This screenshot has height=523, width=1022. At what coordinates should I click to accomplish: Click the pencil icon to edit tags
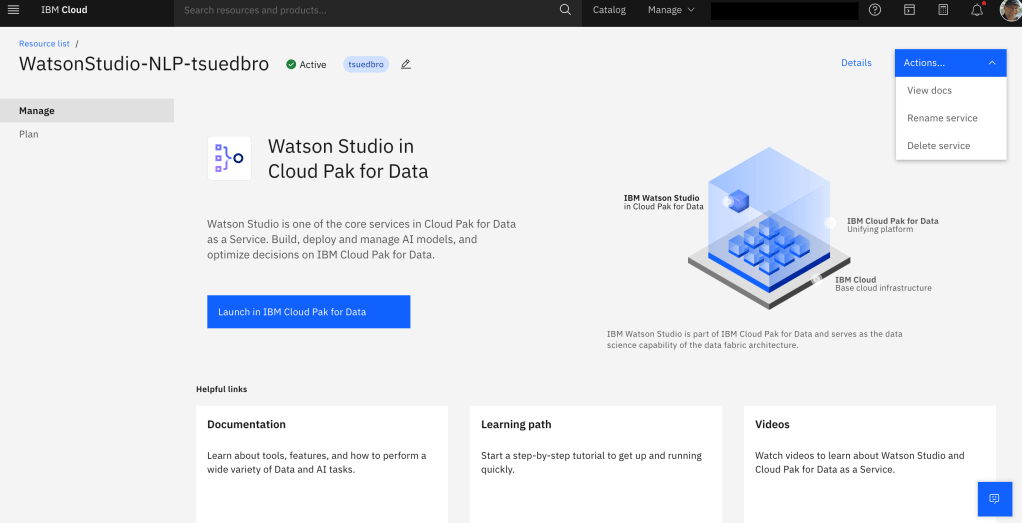[x=406, y=64]
